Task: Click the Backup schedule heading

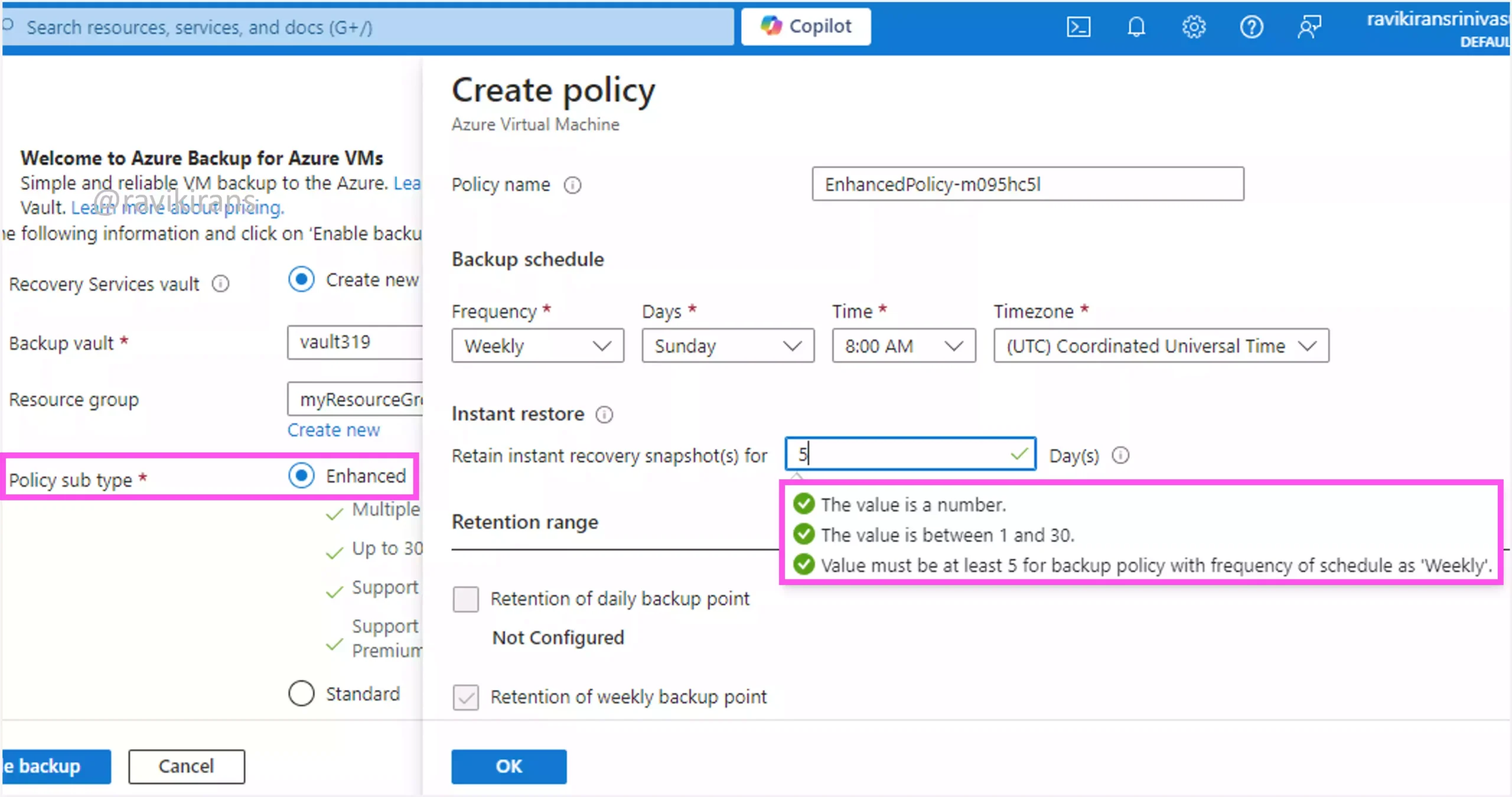Action: point(528,259)
